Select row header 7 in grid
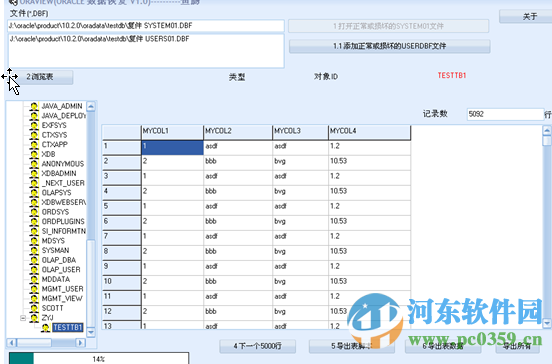 click(x=121, y=237)
